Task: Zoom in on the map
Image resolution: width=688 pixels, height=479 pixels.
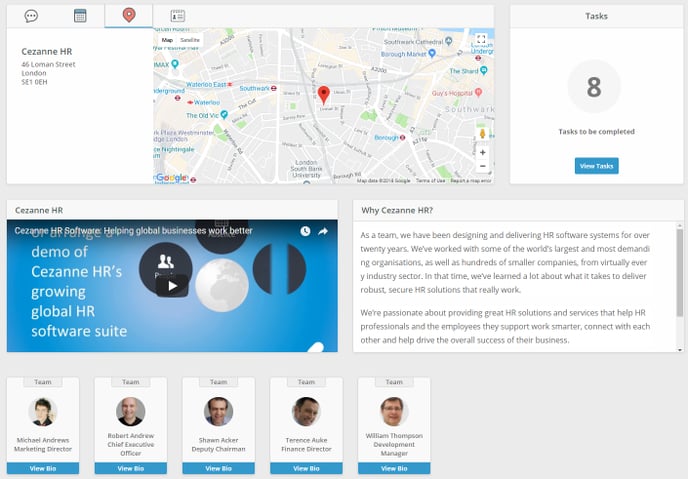Action: (x=483, y=153)
